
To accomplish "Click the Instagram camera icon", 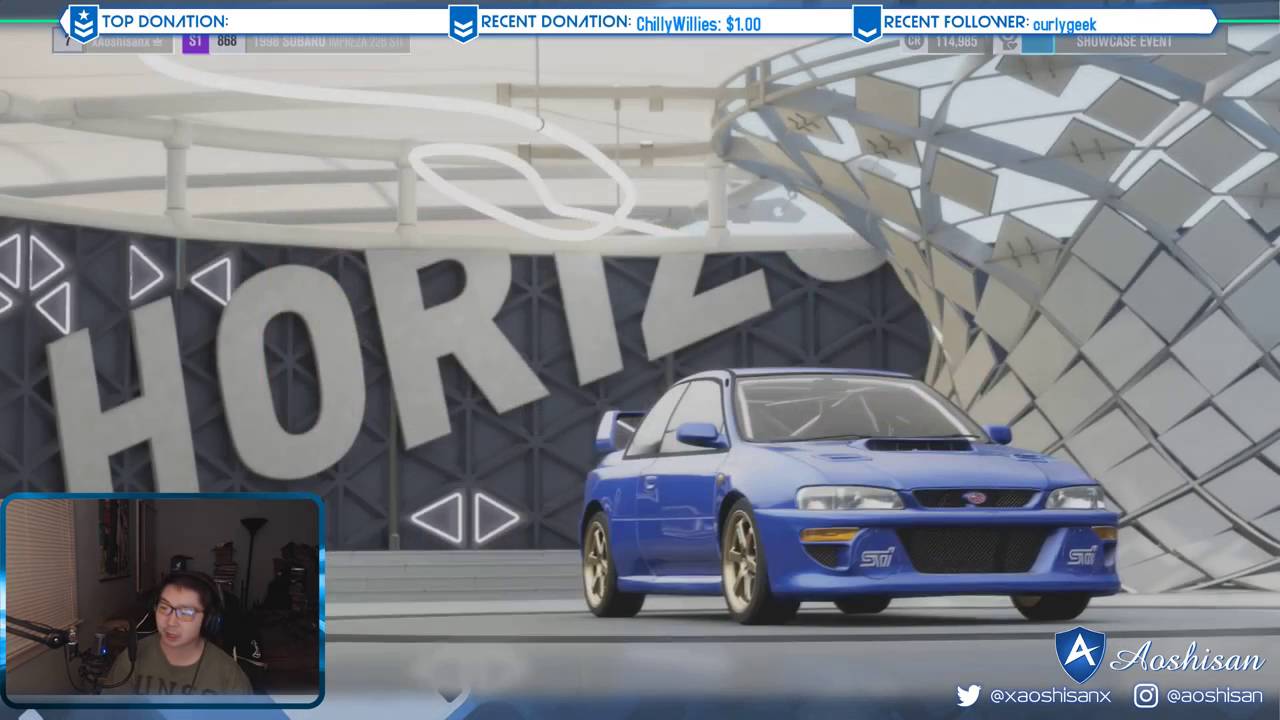I will [1146, 695].
